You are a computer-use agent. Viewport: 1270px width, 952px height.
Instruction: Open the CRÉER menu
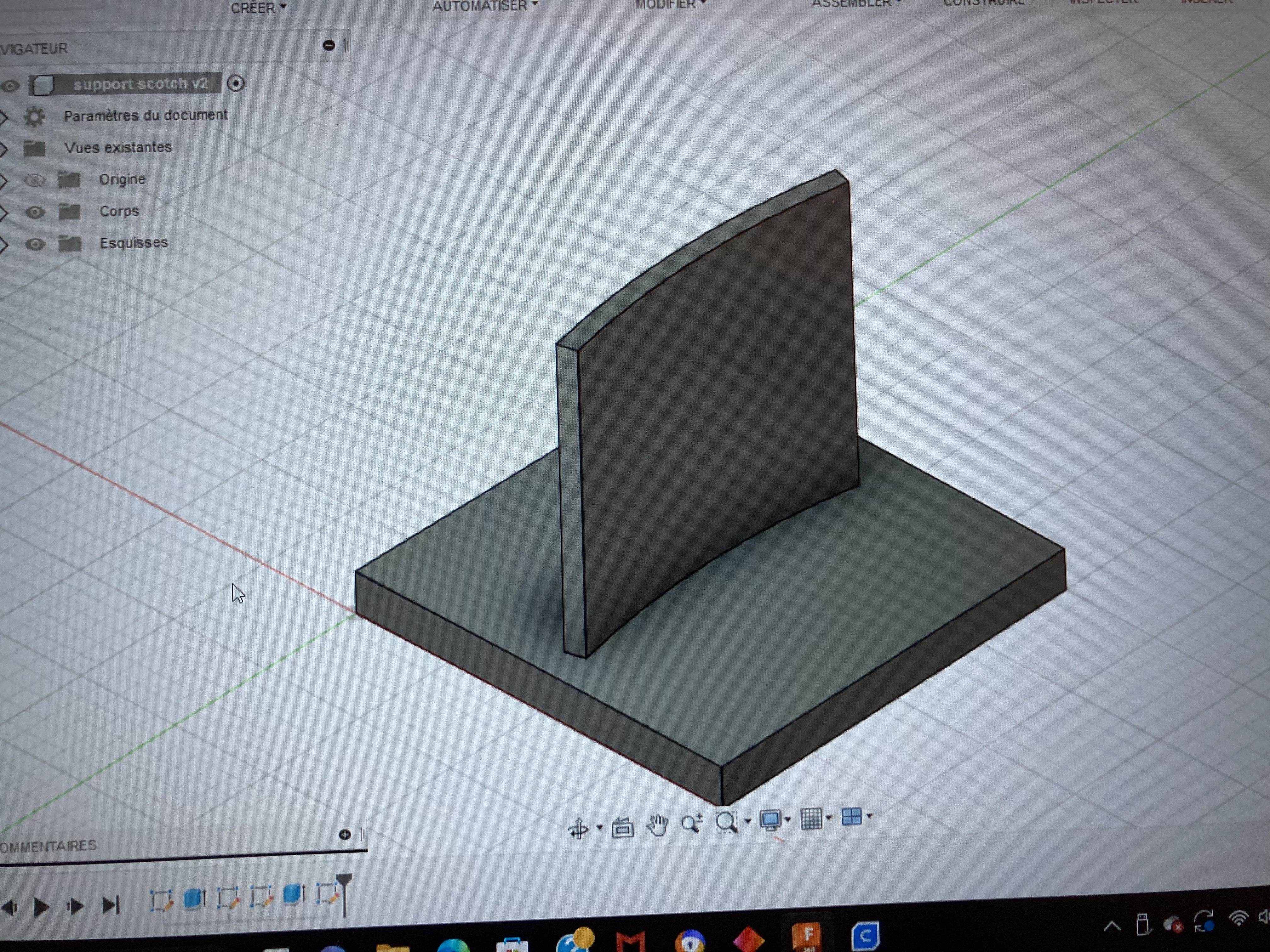258,8
